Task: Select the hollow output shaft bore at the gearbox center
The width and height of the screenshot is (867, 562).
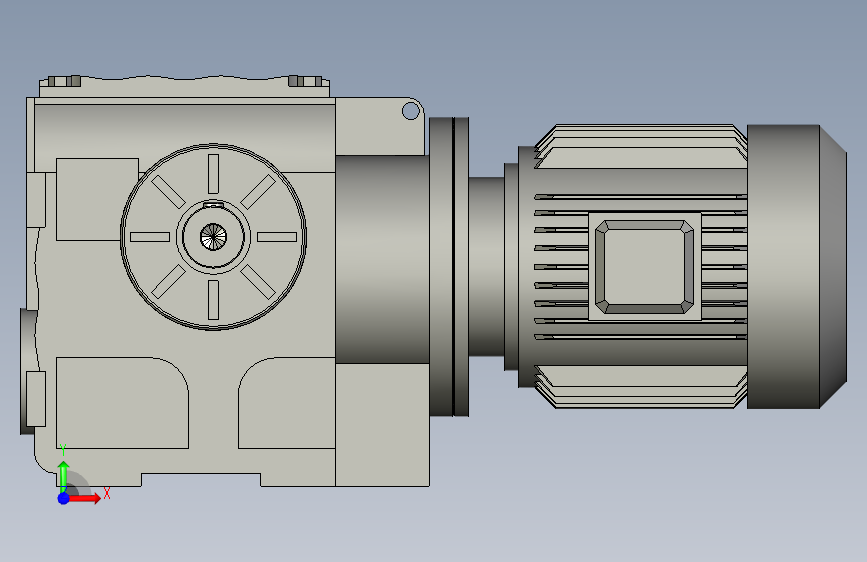Action: pyautogui.click(x=213, y=237)
